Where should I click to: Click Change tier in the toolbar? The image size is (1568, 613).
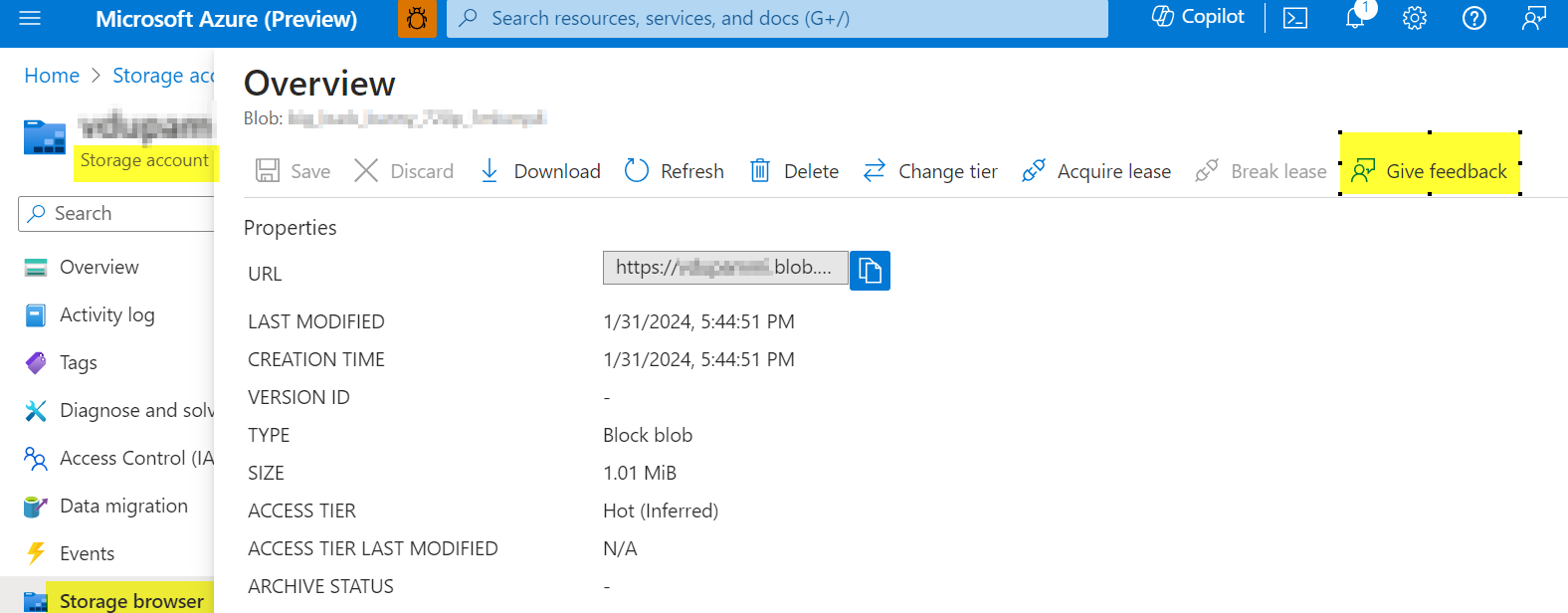[930, 171]
